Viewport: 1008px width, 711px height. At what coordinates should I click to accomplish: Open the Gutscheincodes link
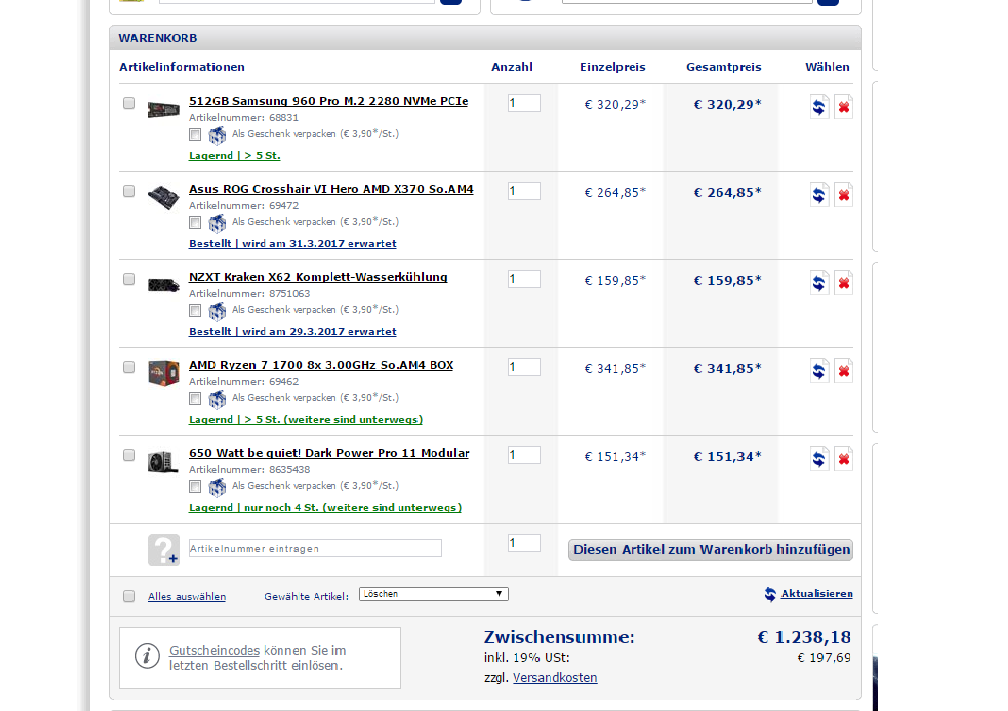pos(214,651)
